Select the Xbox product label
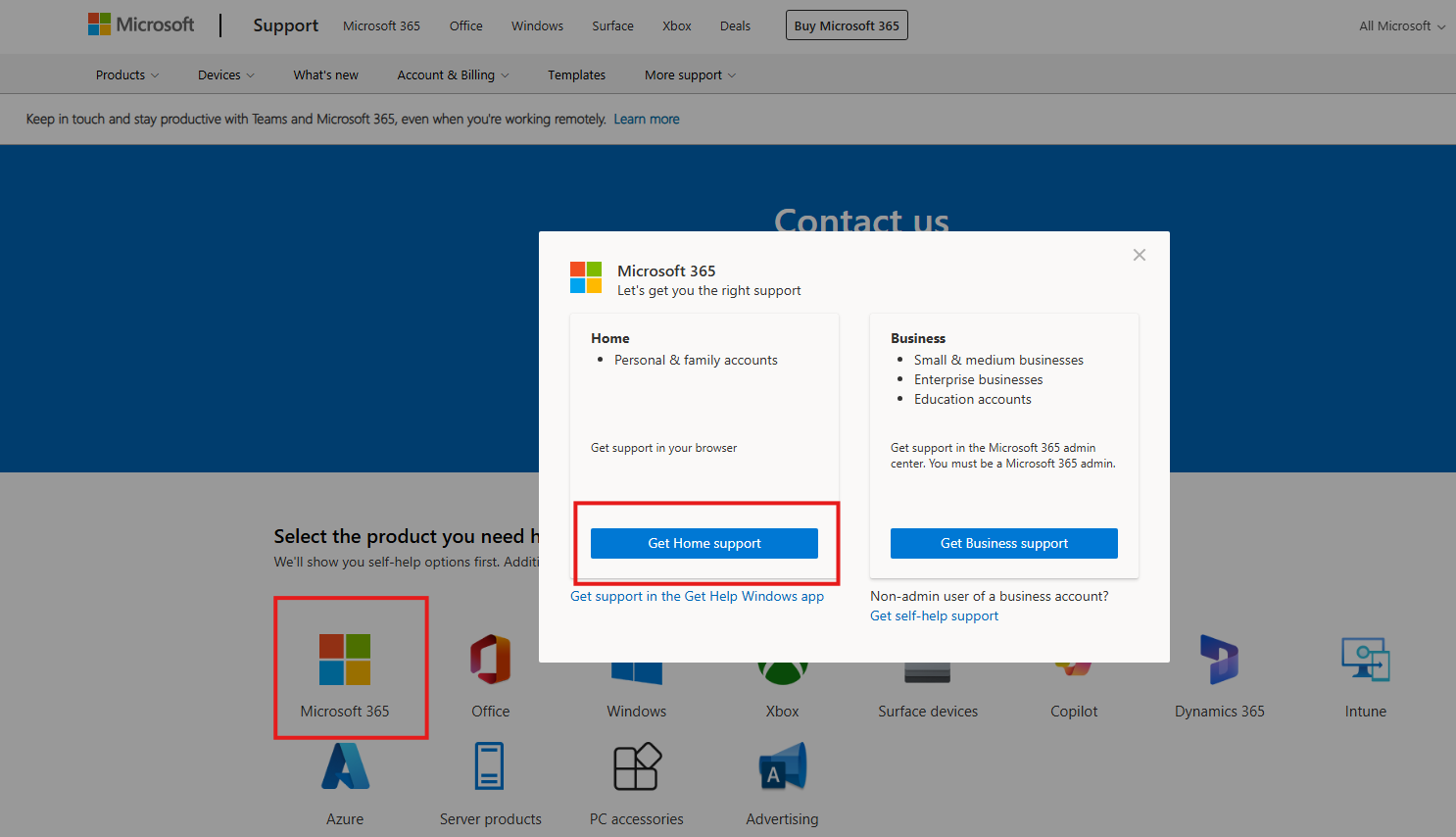Image resolution: width=1456 pixels, height=837 pixels. tap(783, 712)
